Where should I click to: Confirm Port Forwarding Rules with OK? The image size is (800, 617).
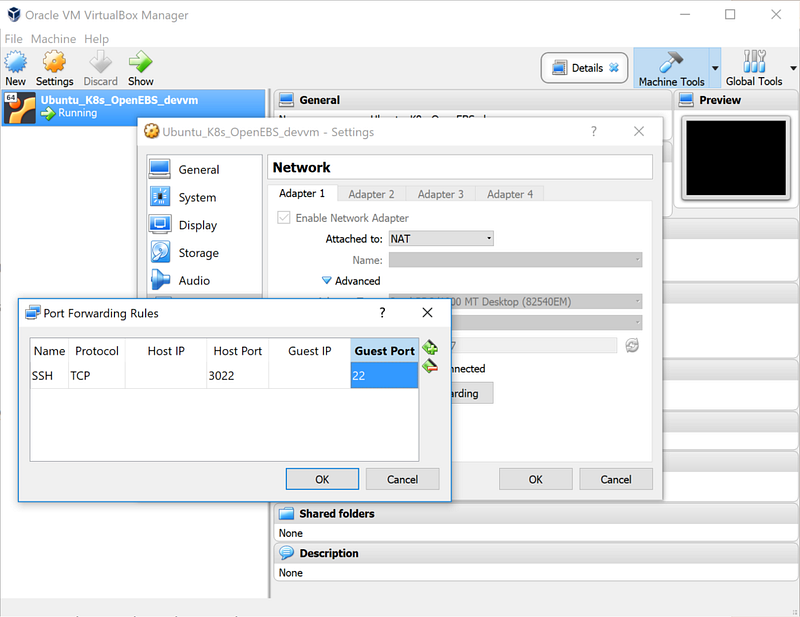[322, 479]
